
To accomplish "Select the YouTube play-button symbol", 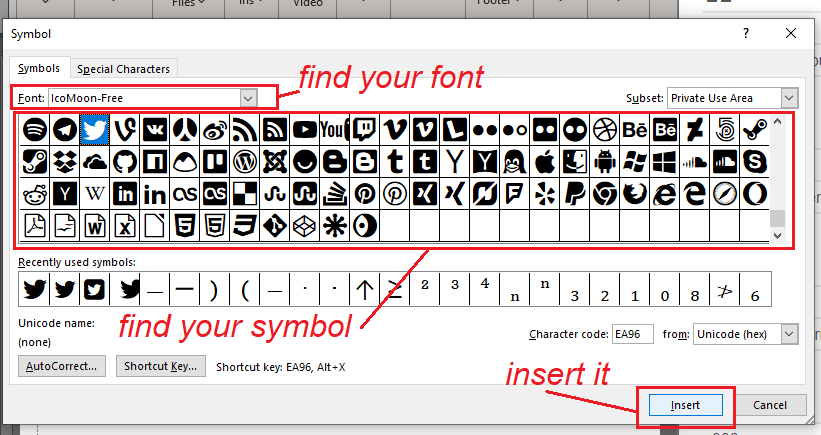I will [x=305, y=130].
